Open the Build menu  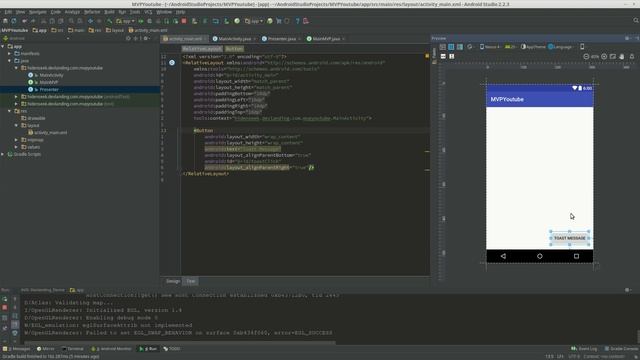point(109,12)
